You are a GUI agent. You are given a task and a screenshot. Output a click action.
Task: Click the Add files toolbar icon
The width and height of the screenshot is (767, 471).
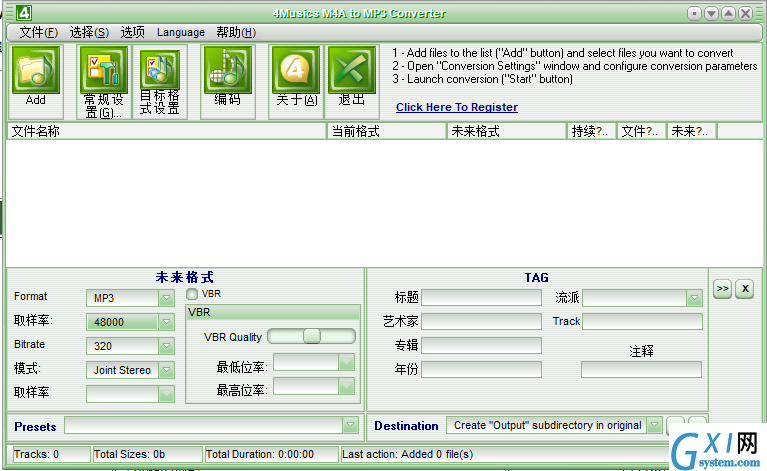pos(36,70)
